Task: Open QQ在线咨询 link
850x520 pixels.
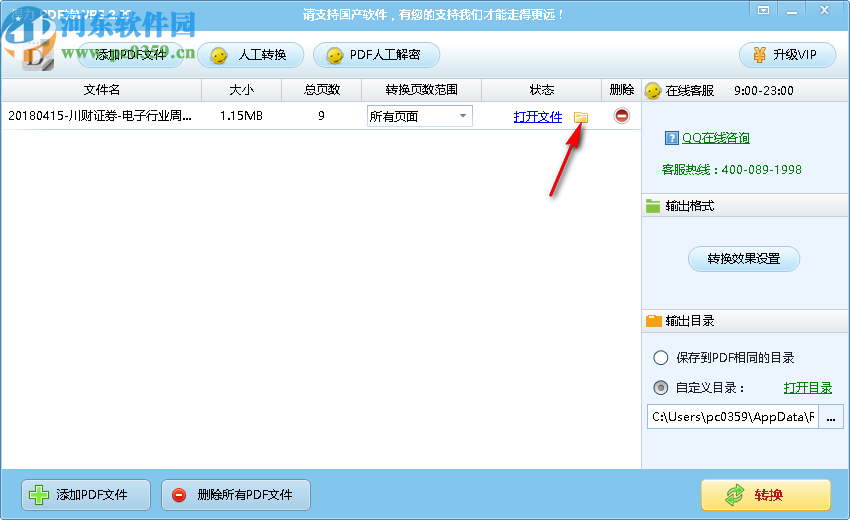Action: coord(716,138)
